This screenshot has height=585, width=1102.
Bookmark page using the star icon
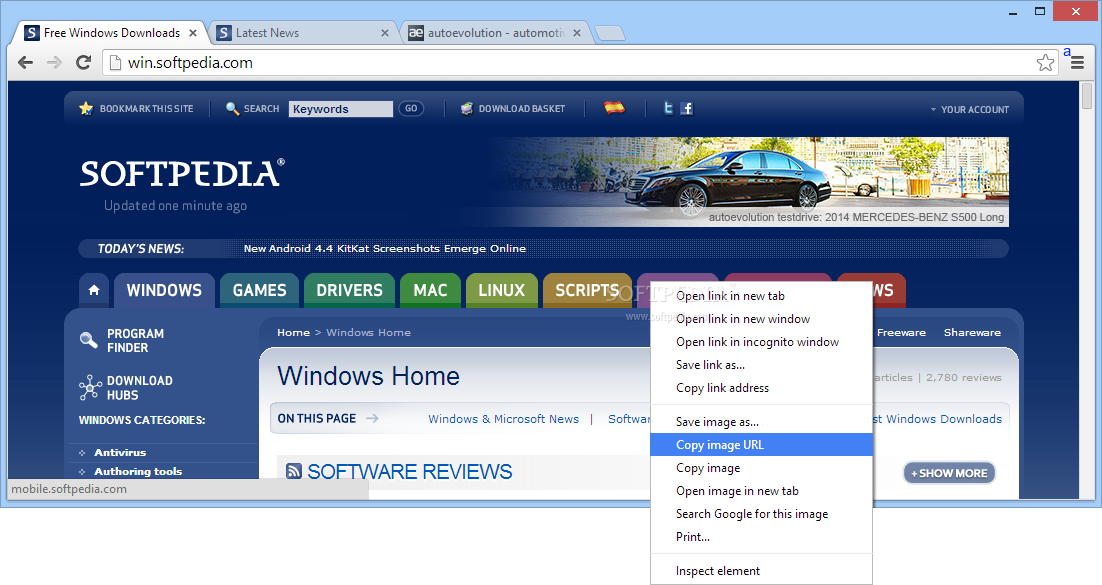coord(1045,63)
